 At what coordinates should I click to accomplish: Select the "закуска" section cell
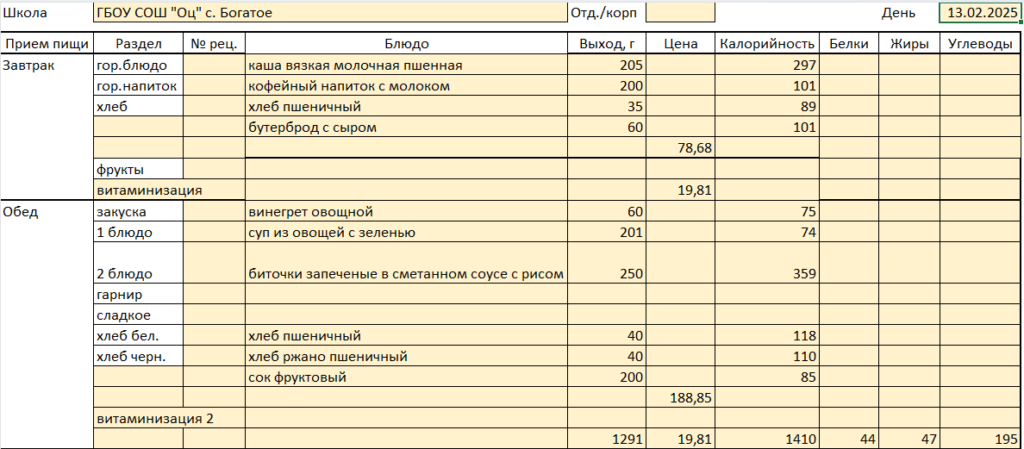138,212
